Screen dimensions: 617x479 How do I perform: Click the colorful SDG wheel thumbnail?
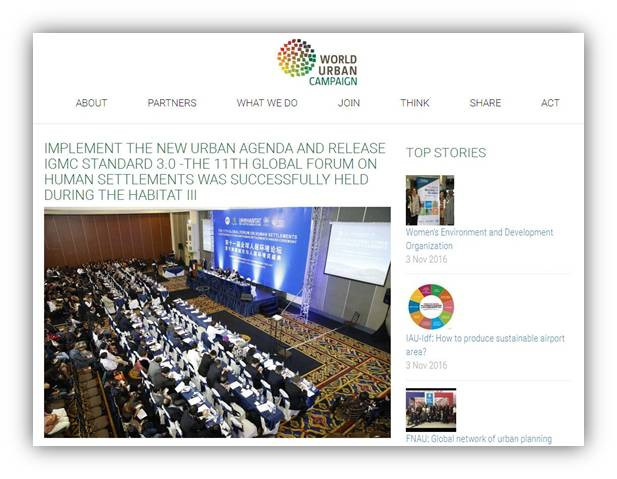point(431,307)
